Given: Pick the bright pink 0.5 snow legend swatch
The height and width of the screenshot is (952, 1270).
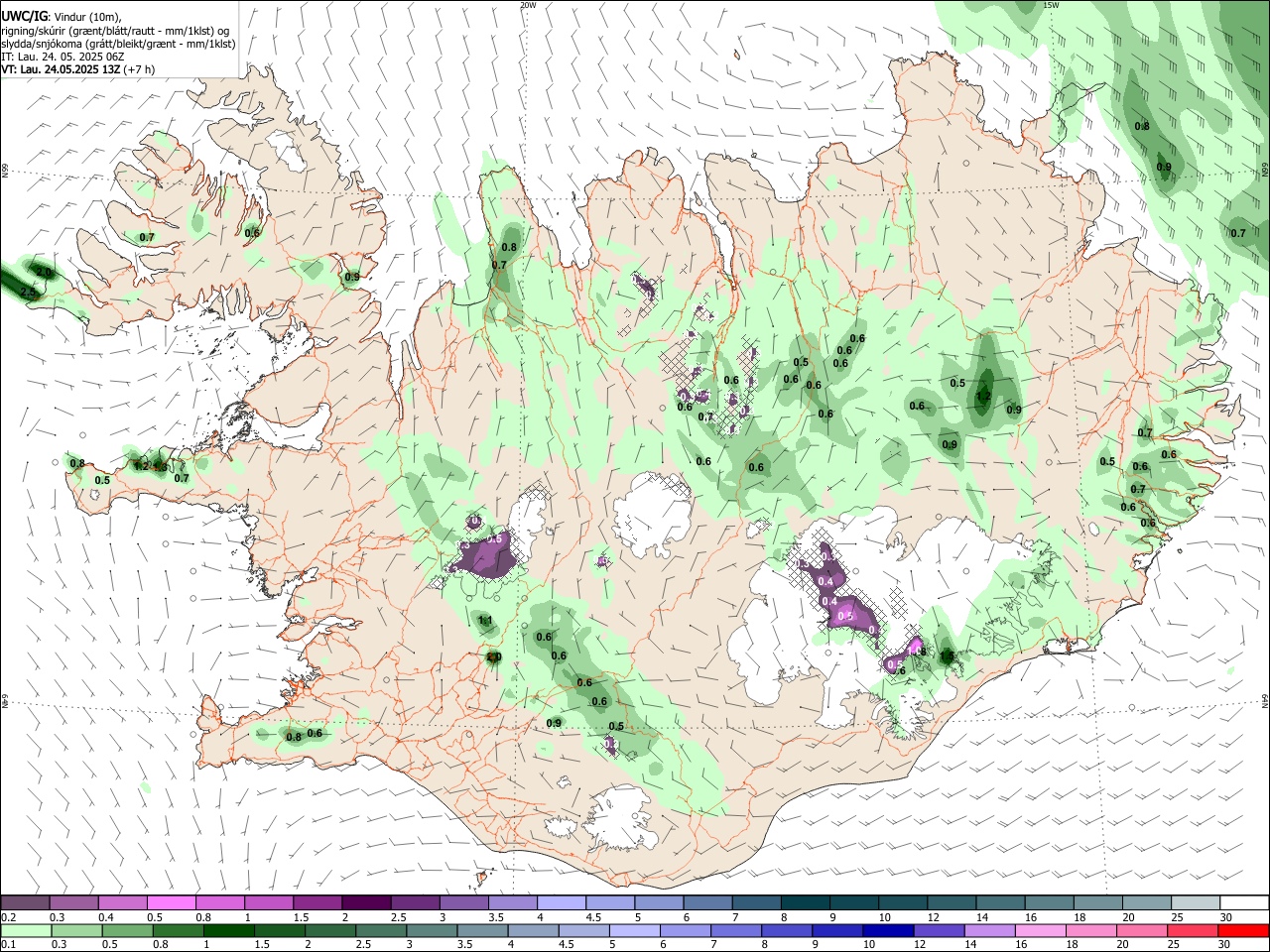Looking at the screenshot, I should 171,903.
